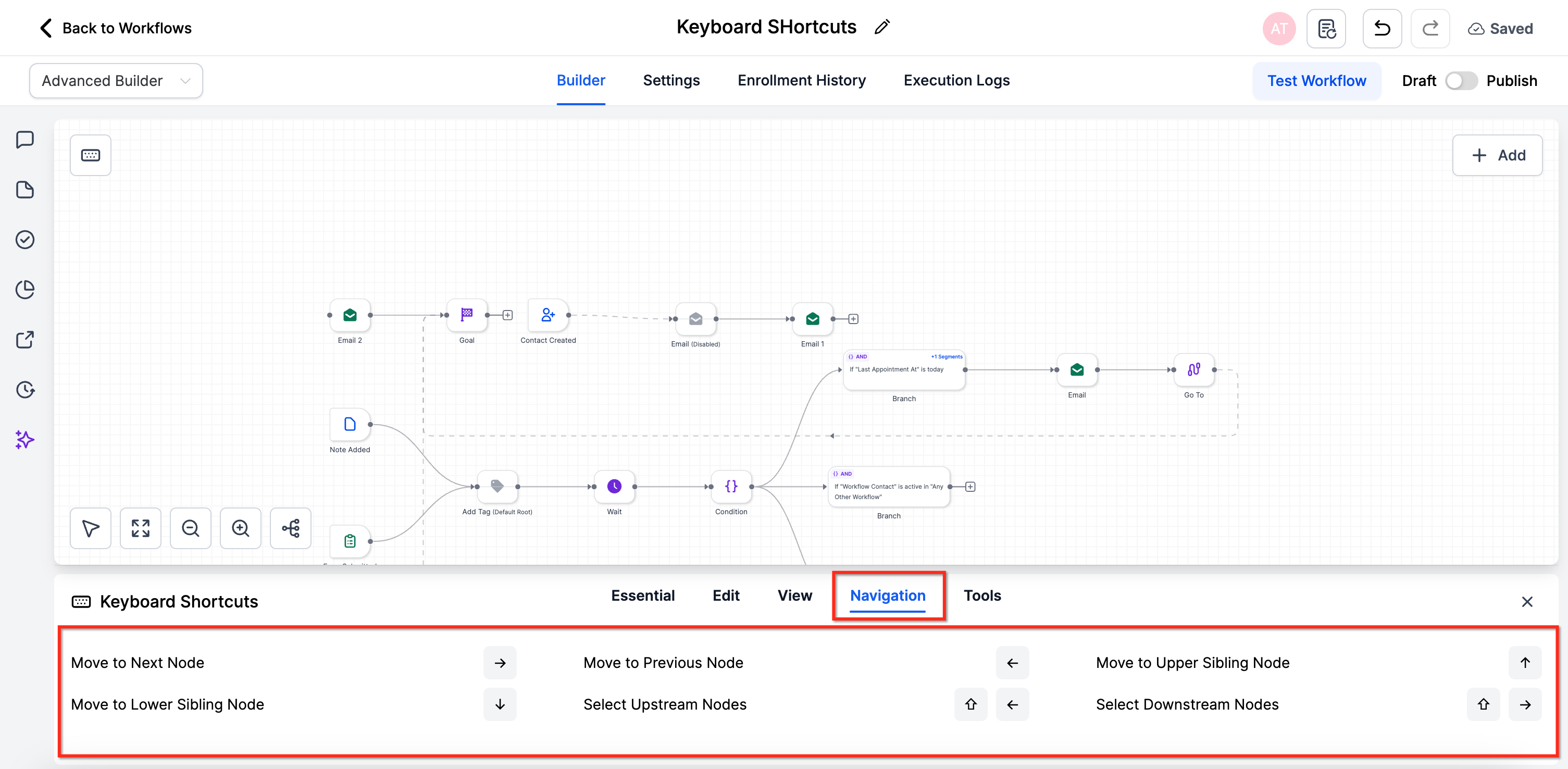Switch to the Enrollment History tab

[801, 80]
